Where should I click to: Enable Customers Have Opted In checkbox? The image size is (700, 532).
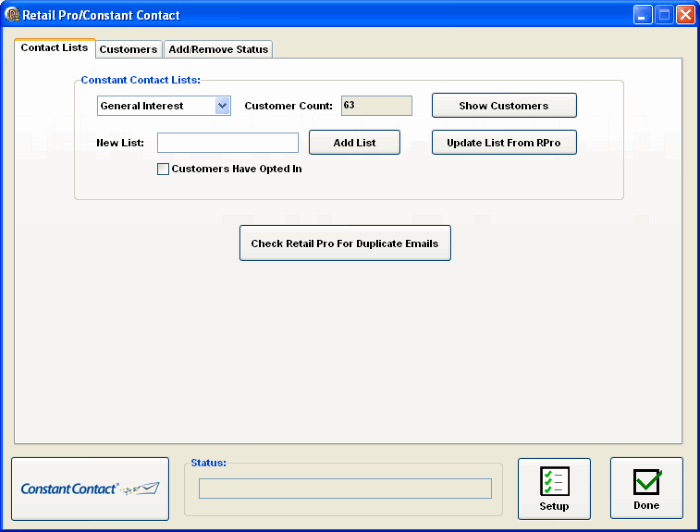(x=163, y=169)
